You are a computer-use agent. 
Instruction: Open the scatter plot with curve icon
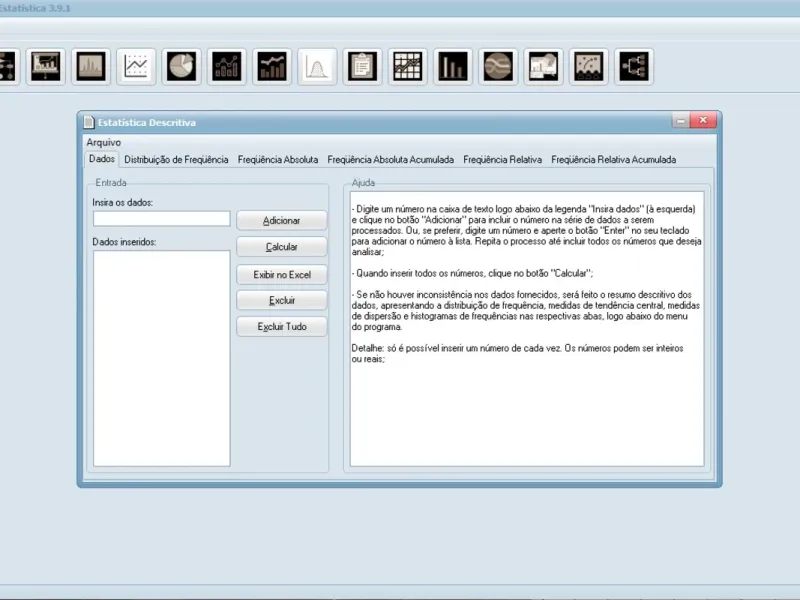click(589, 66)
